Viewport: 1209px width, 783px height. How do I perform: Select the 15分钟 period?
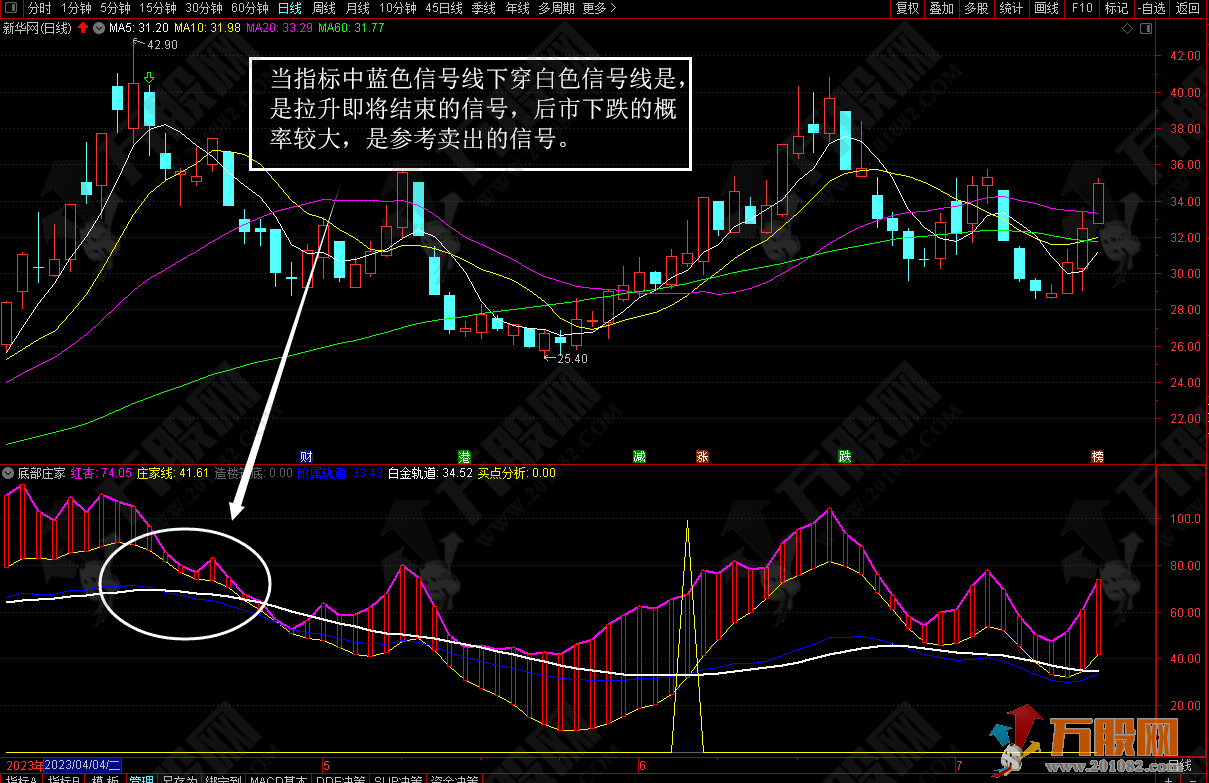(158, 8)
